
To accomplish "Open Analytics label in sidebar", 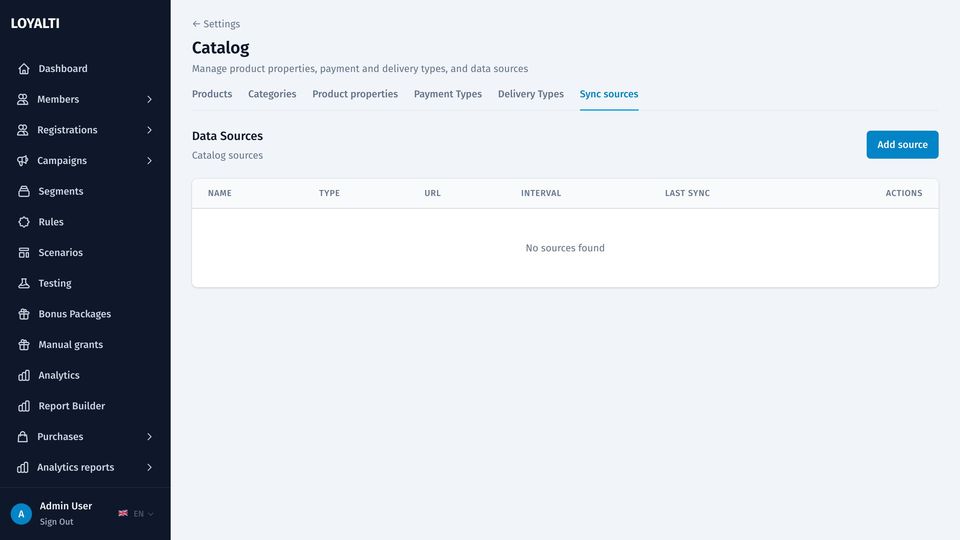I will [59, 375].
